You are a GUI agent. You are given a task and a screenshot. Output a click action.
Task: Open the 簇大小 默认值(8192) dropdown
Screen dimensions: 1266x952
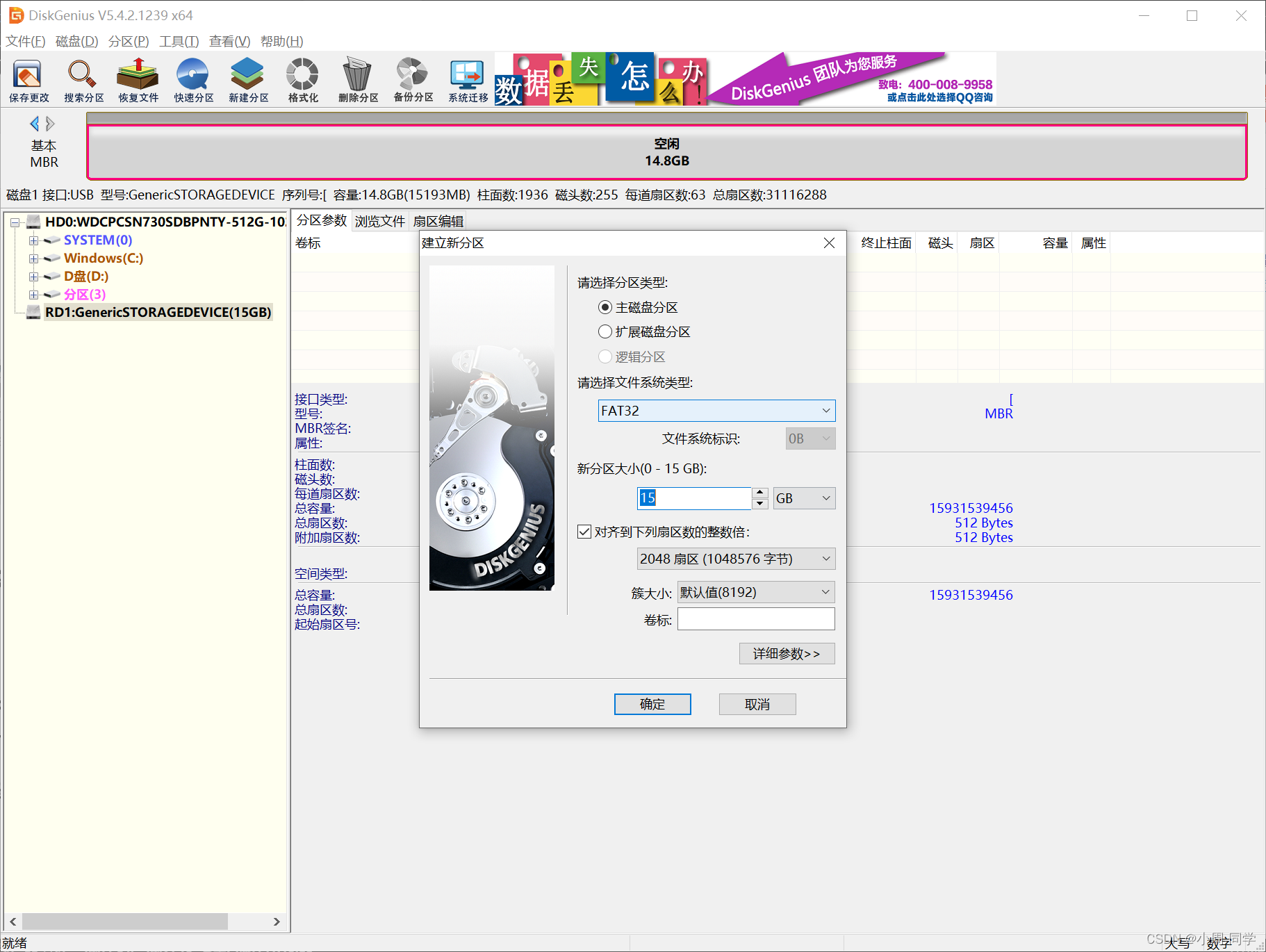coord(756,592)
